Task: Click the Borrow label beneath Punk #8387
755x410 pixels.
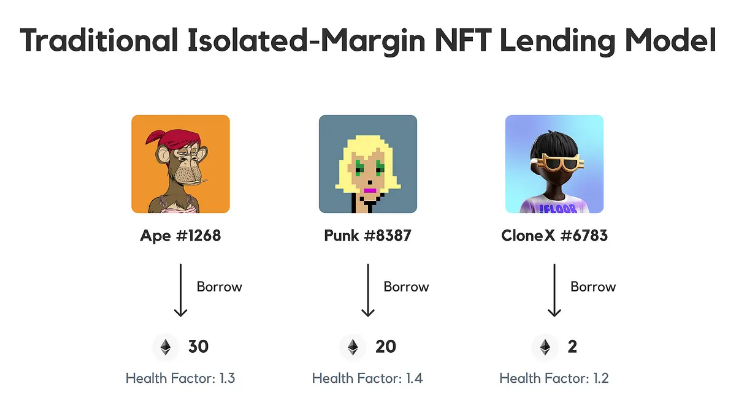Action: tap(406, 286)
